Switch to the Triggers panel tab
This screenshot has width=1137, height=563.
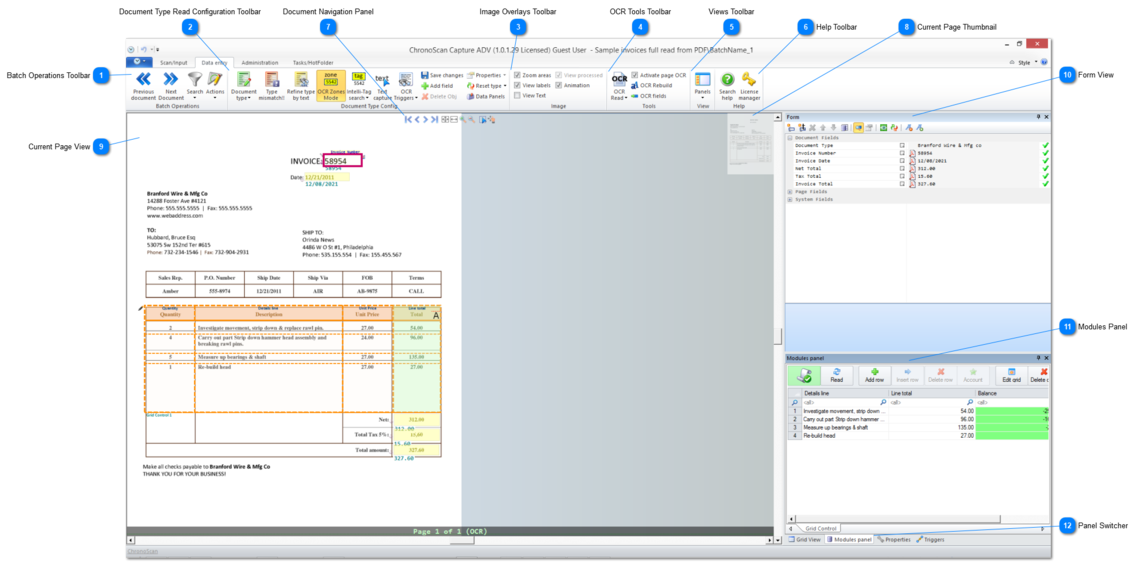pos(930,540)
